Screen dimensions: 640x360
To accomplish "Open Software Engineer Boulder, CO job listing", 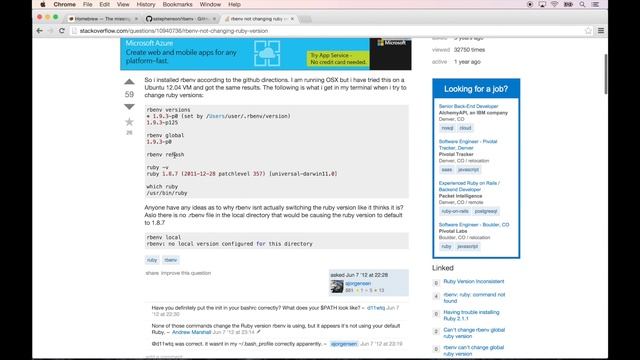I will 474,224.
